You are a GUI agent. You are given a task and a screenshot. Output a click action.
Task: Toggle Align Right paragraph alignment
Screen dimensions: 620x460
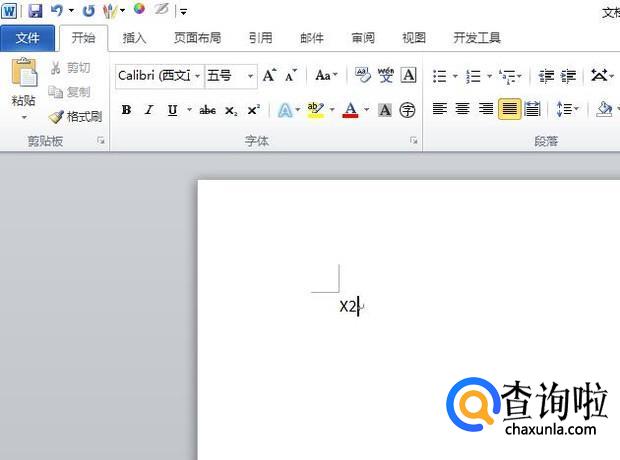pyautogui.click(x=486, y=109)
